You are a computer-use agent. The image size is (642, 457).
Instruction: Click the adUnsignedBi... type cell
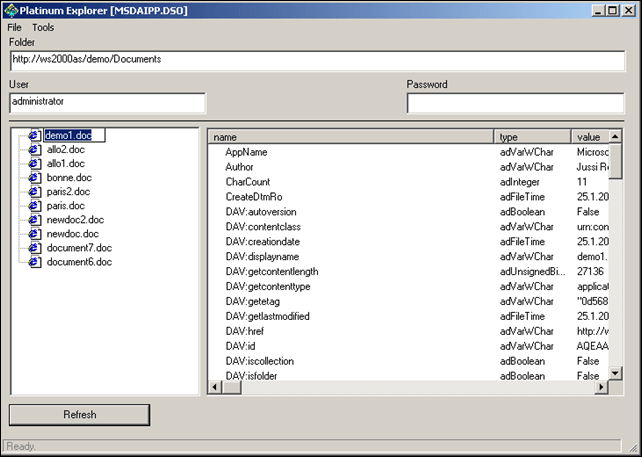click(533, 271)
